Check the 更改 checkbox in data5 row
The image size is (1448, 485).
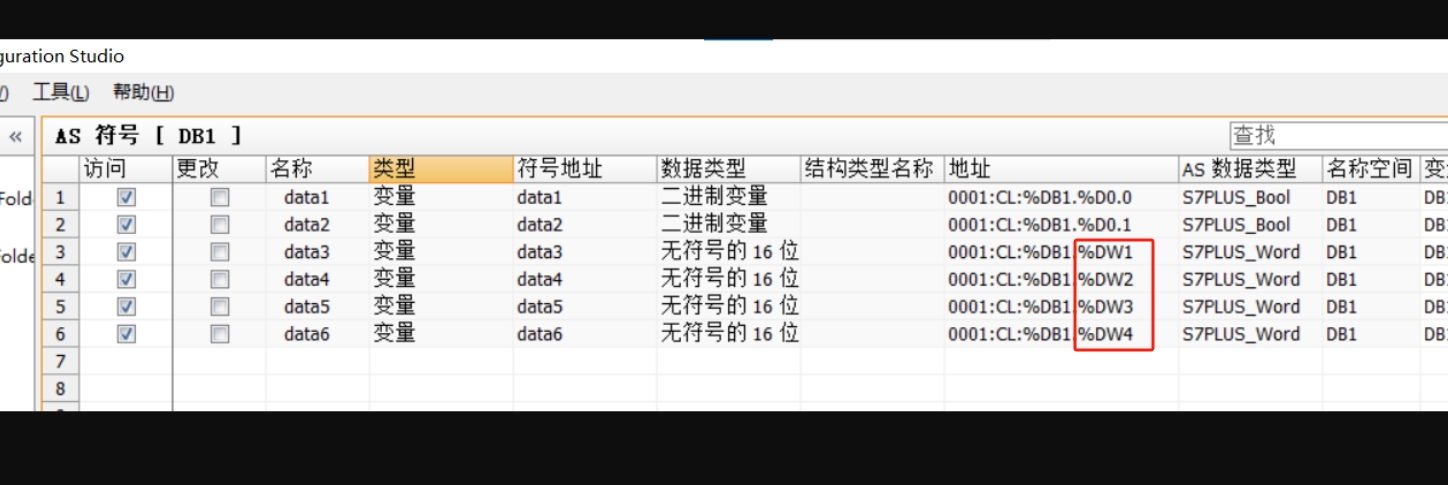coord(219,307)
